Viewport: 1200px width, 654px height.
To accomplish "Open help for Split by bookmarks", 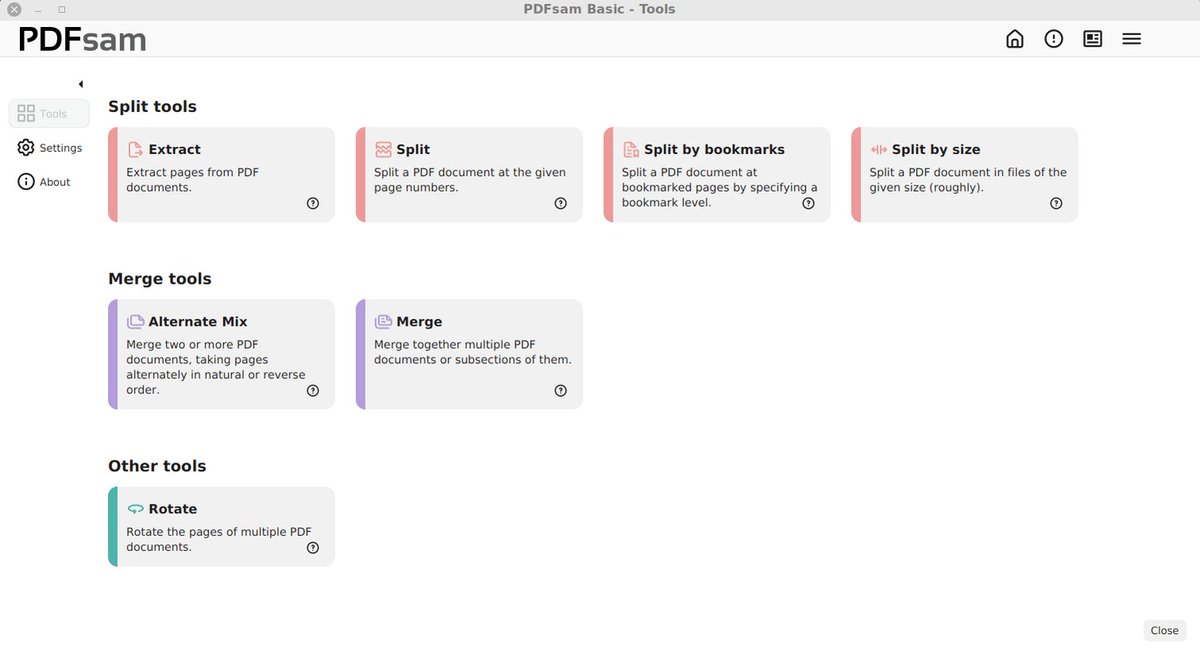I will point(809,203).
